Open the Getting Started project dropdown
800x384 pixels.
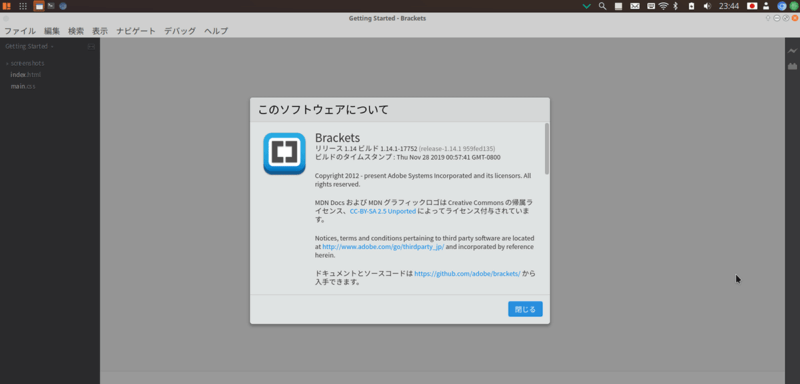(30, 46)
